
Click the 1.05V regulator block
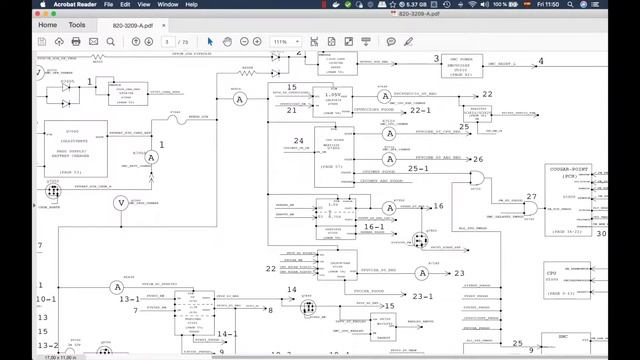coord(333,102)
